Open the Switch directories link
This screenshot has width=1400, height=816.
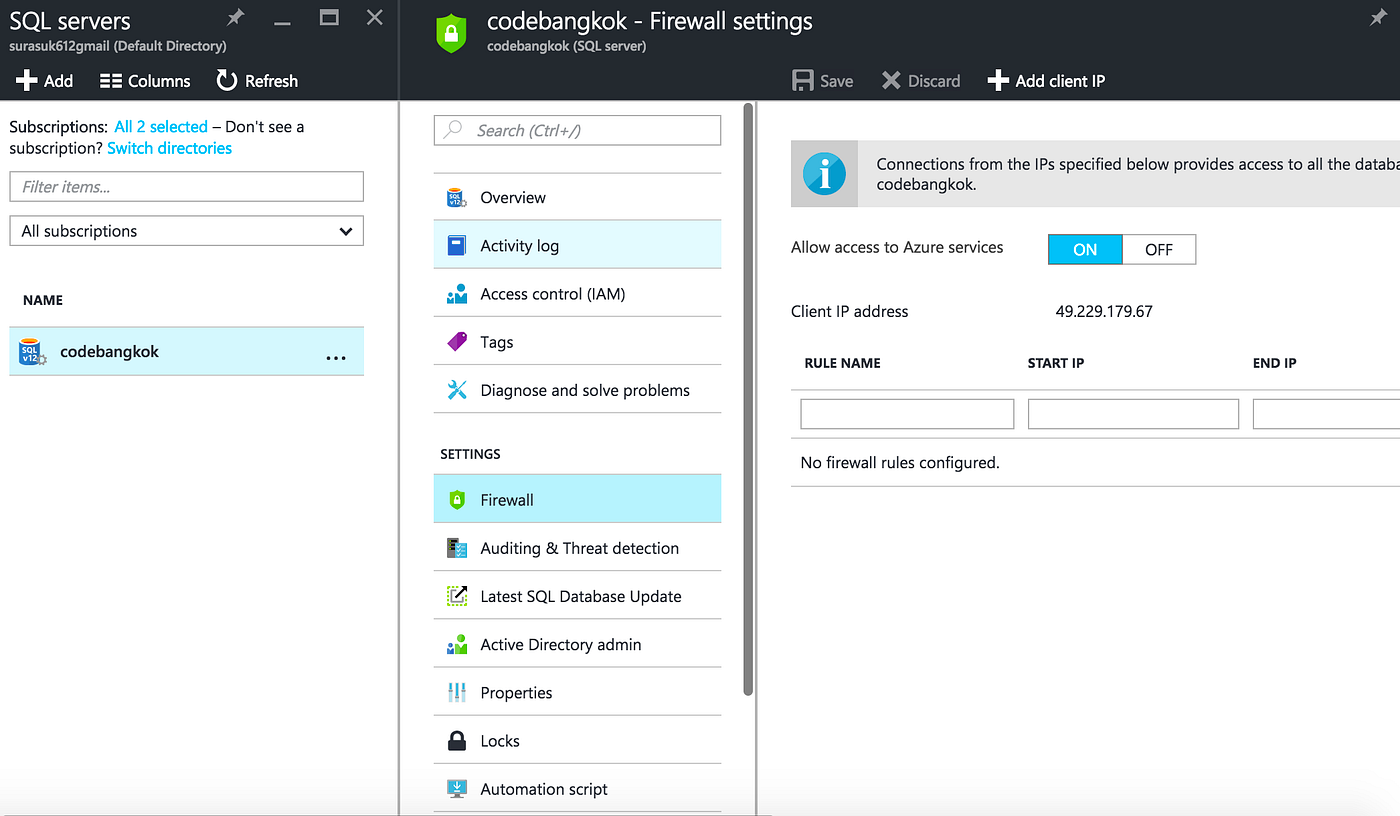pyautogui.click(x=169, y=147)
